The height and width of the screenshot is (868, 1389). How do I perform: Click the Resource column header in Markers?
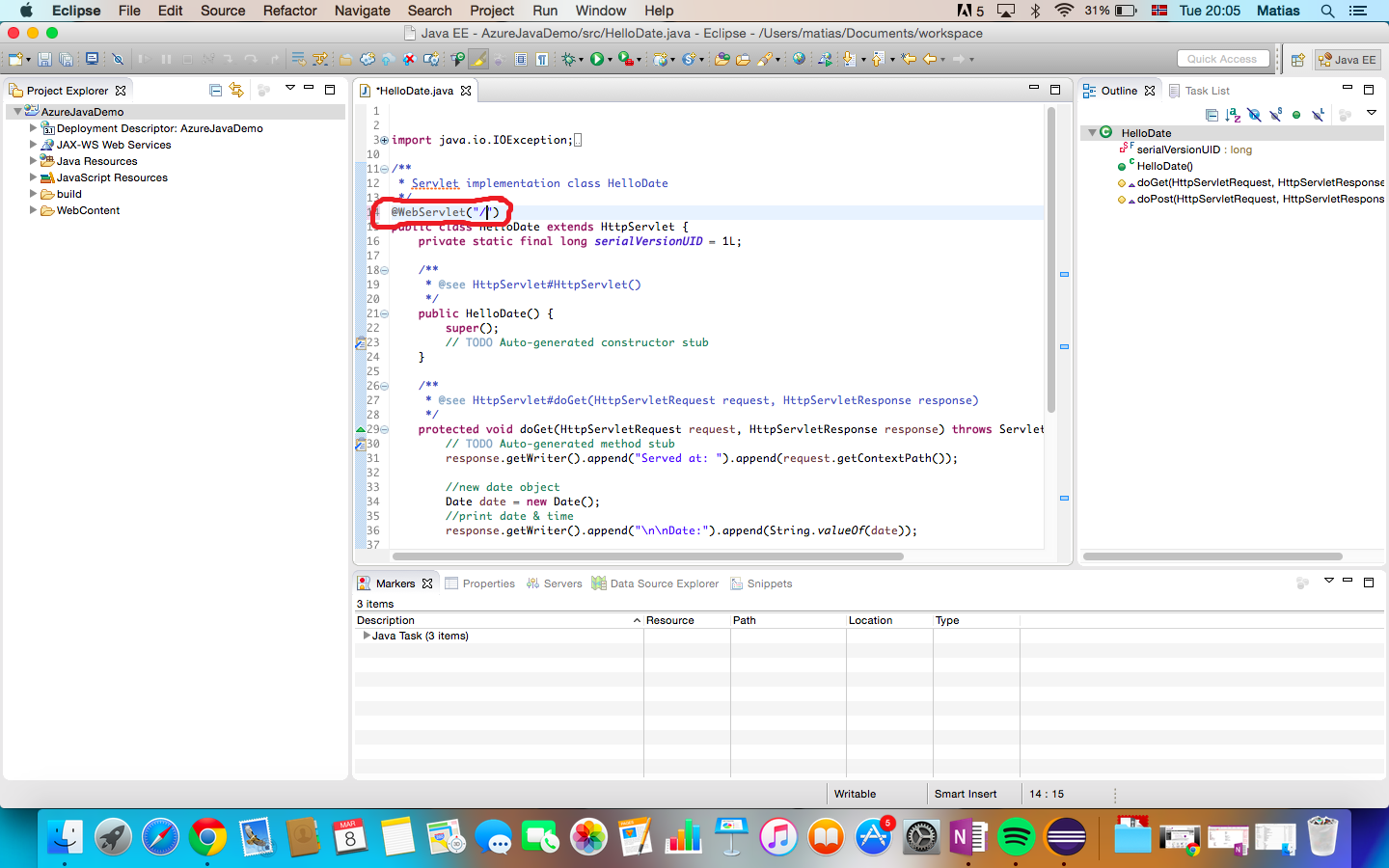pos(687,620)
